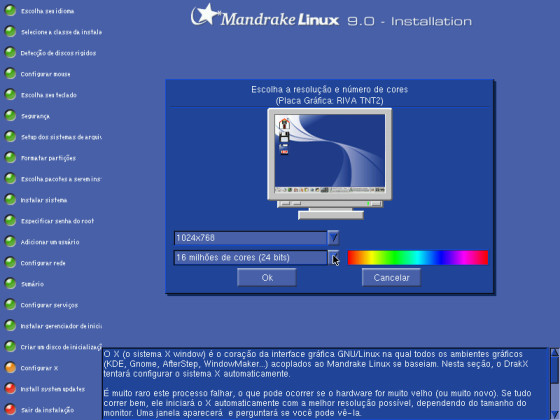560x420 pixels.
Task: Open the Sumário step label
Action: pyautogui.click(x=32, y=284)
